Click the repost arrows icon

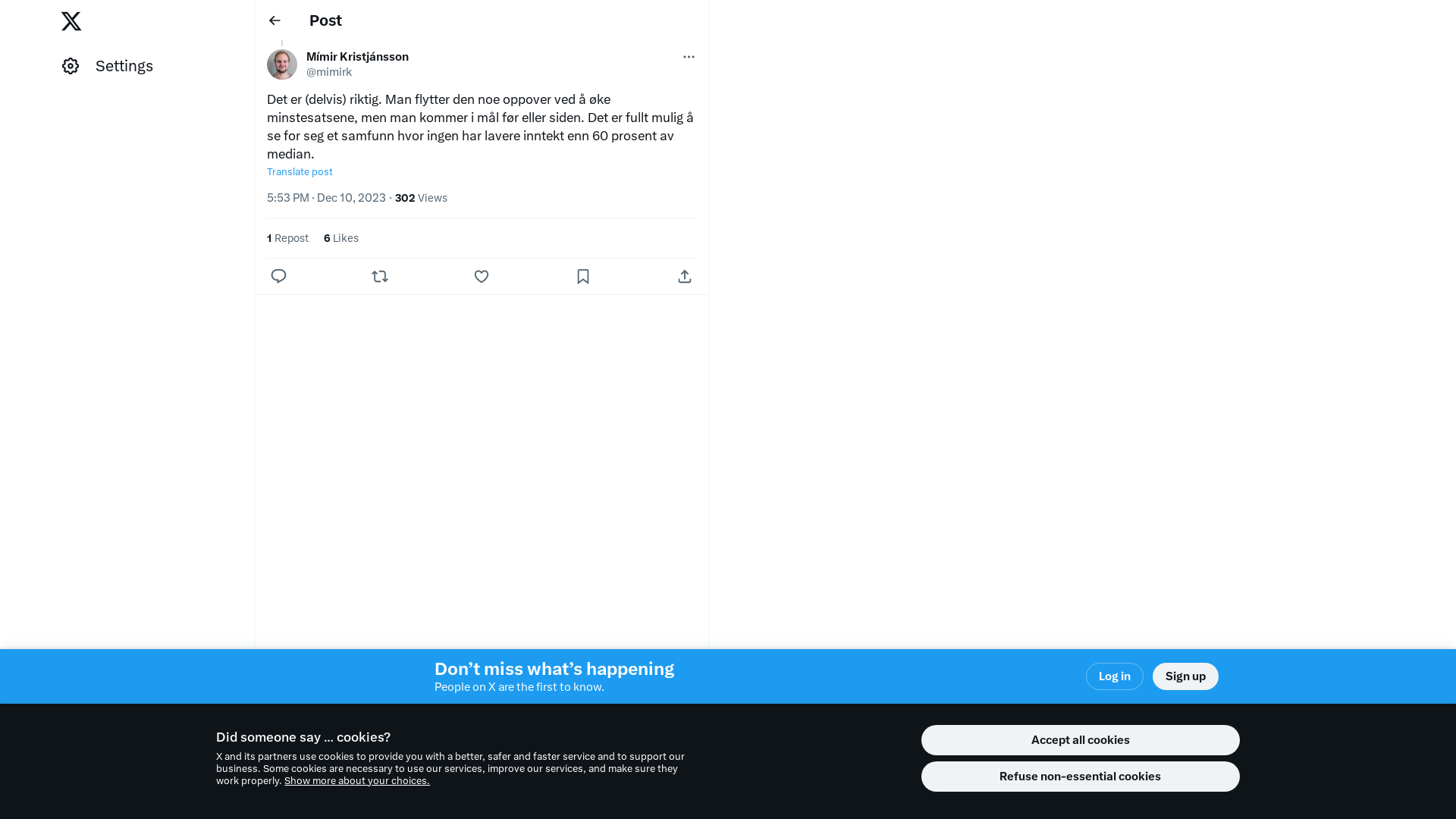point(380,276)
